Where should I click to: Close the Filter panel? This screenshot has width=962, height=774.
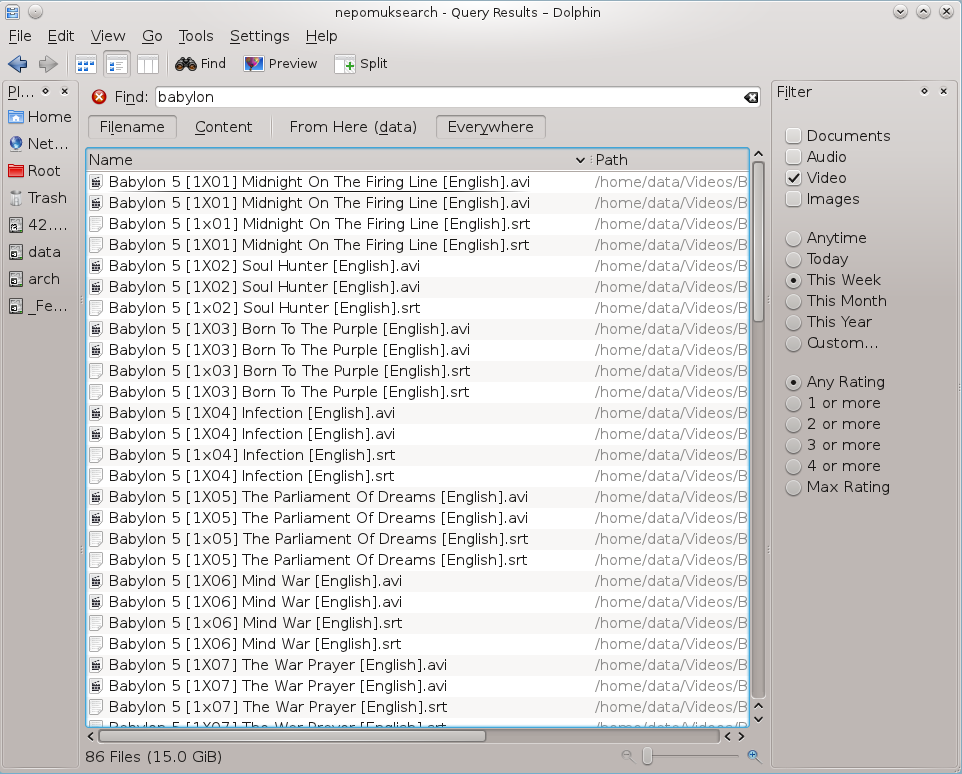[944, 91]
